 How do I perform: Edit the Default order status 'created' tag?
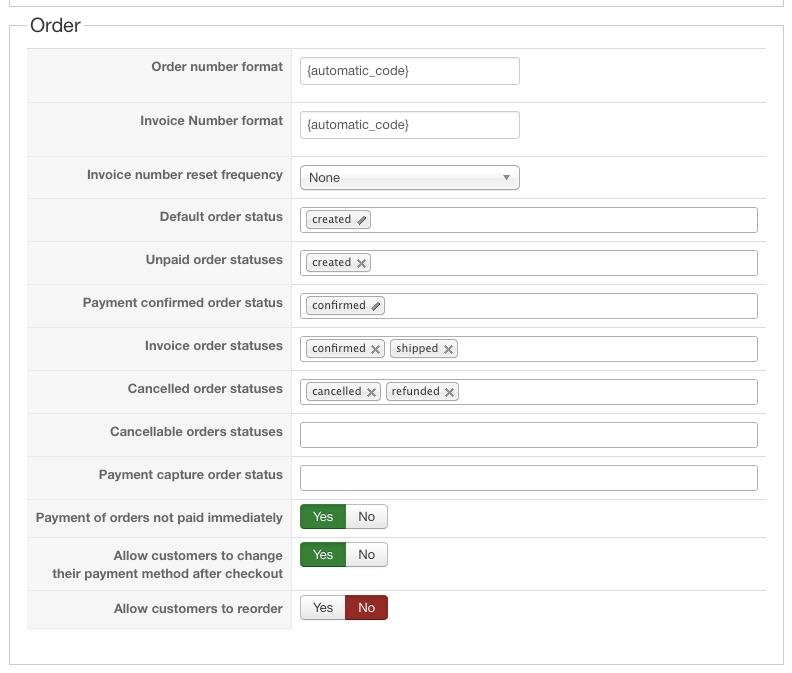point(362,220)
